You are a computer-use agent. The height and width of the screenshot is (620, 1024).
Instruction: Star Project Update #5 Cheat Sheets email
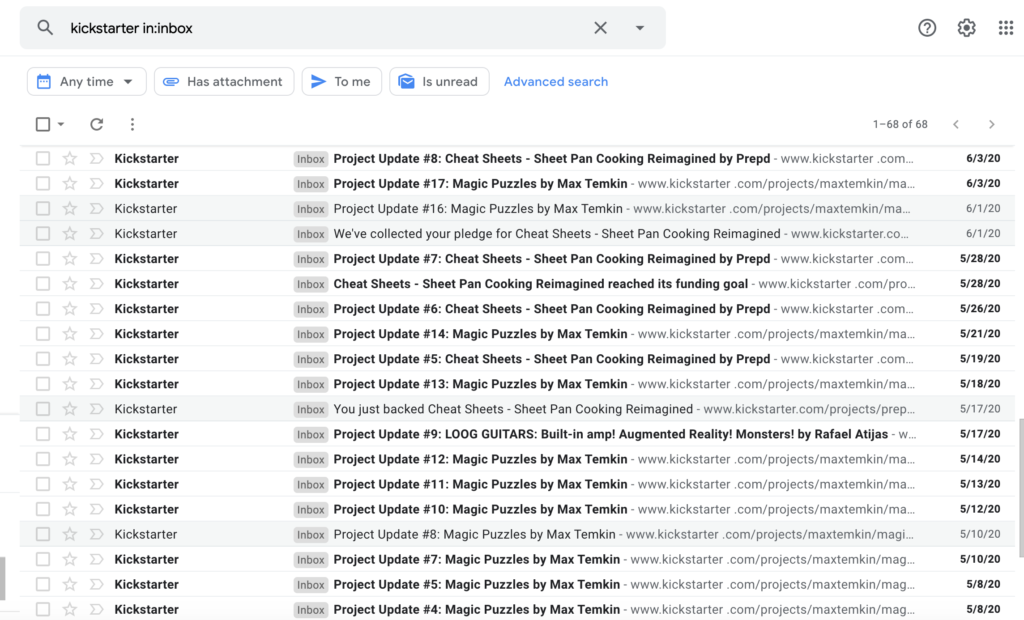coord(70,359)
